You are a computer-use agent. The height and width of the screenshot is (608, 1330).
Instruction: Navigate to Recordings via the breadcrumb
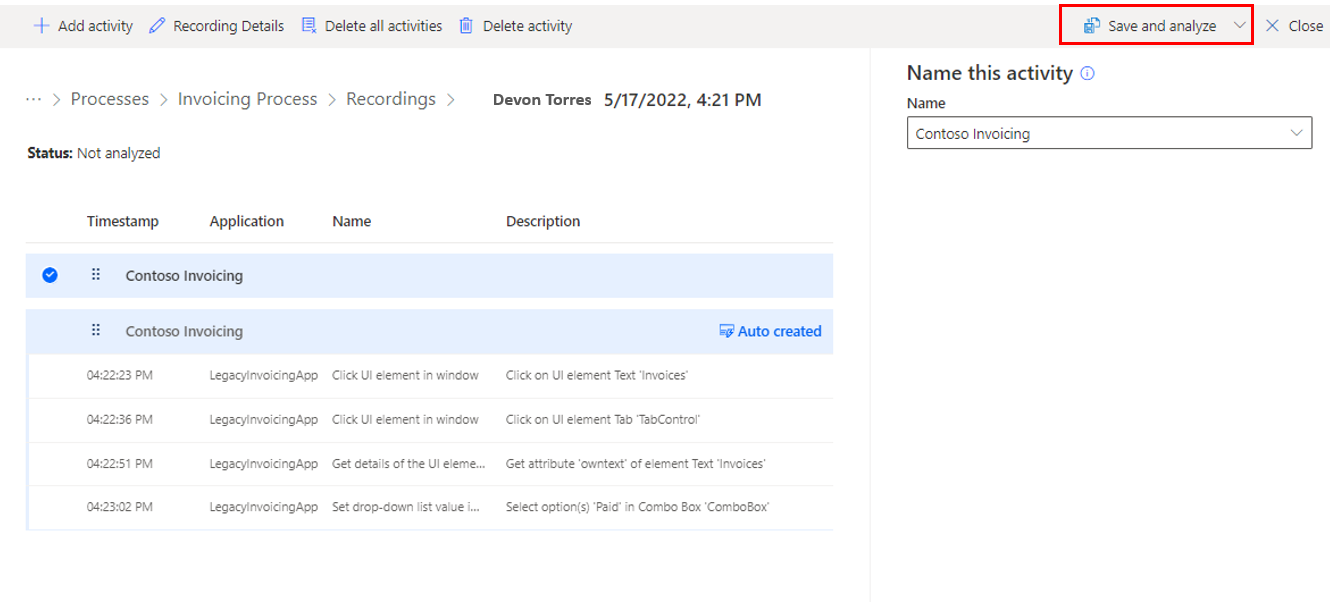tap(390, 98)
